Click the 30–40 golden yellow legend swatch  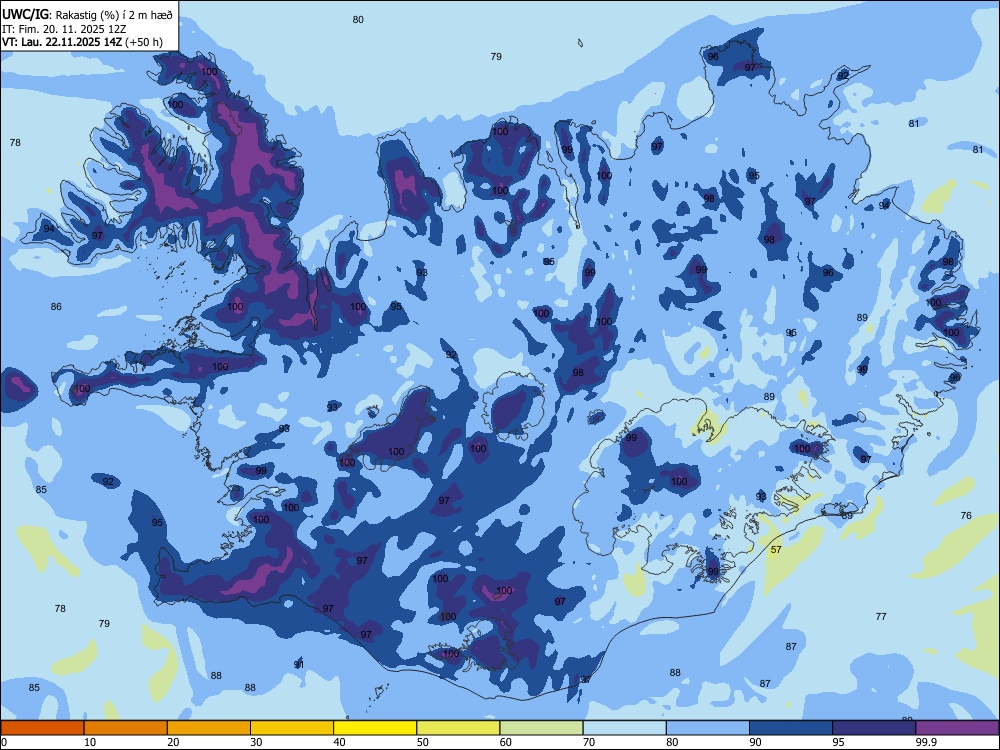click(x=292, y=728)
